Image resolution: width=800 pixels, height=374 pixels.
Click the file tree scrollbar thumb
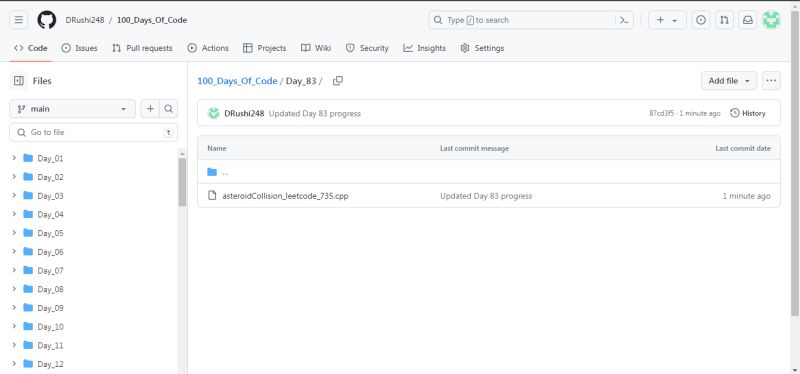click(182, 182)
